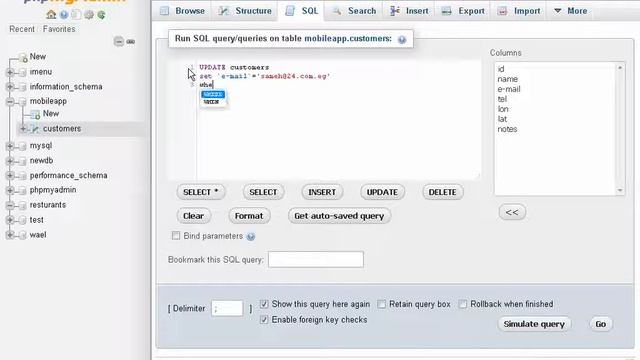Click the Clear button
The height and width of the screenshot is (360, 640).
[193, 216]
